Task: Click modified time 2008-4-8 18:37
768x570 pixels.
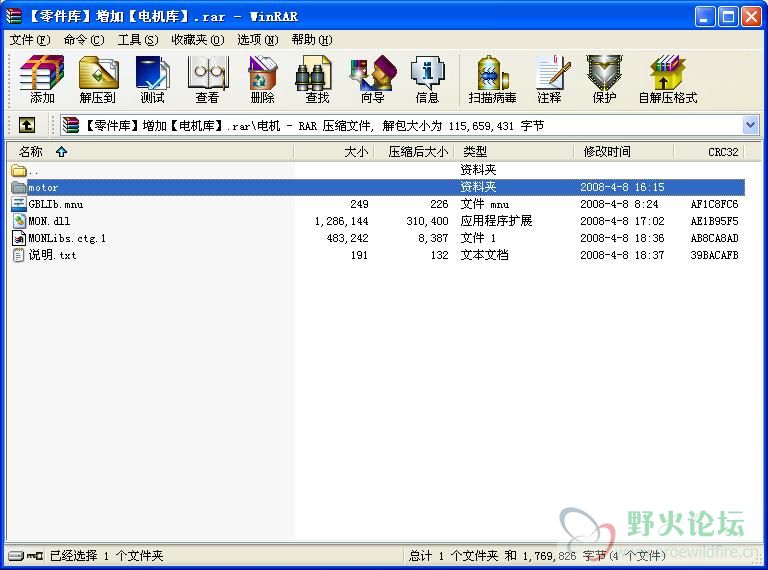Action: [622, 255]
